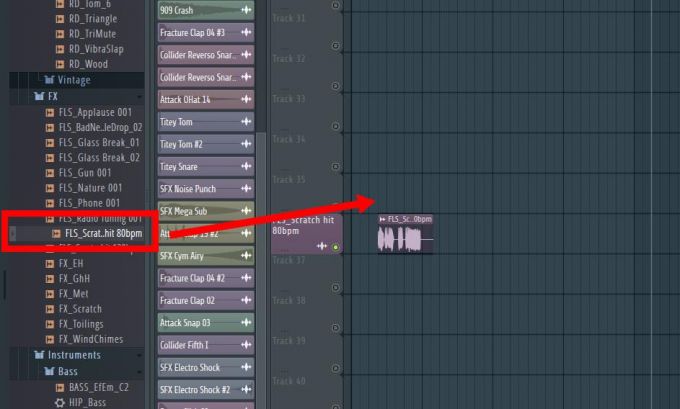
Task: Select FLS_Applause 001 sample
Action: [x=95, y=112]
